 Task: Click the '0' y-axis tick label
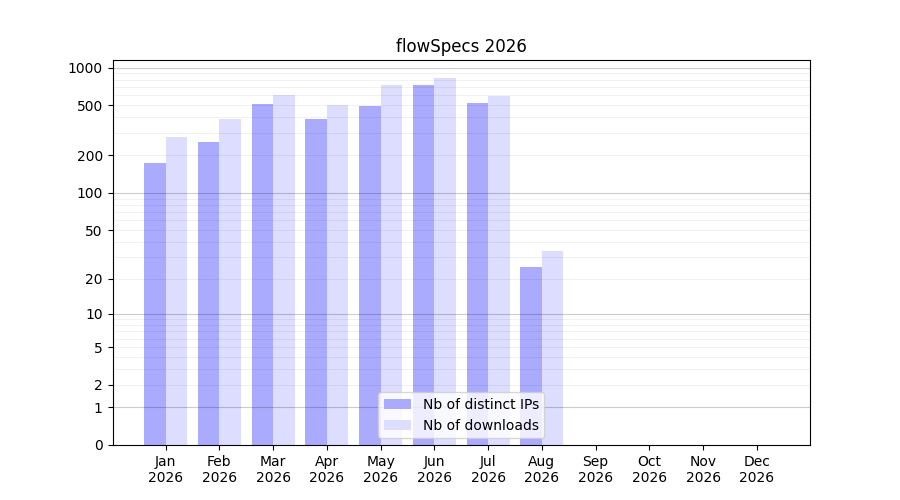click(x=99, y=445)
